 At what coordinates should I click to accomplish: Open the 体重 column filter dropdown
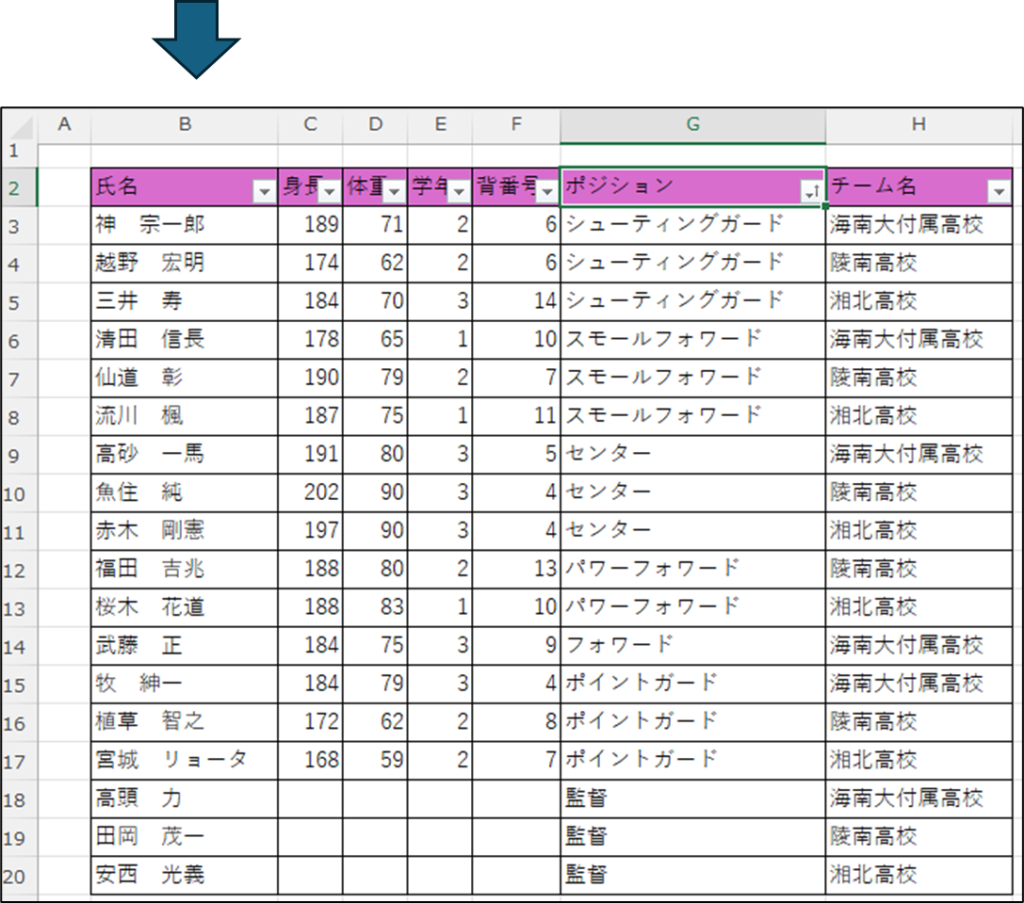(x=394, y=192)
